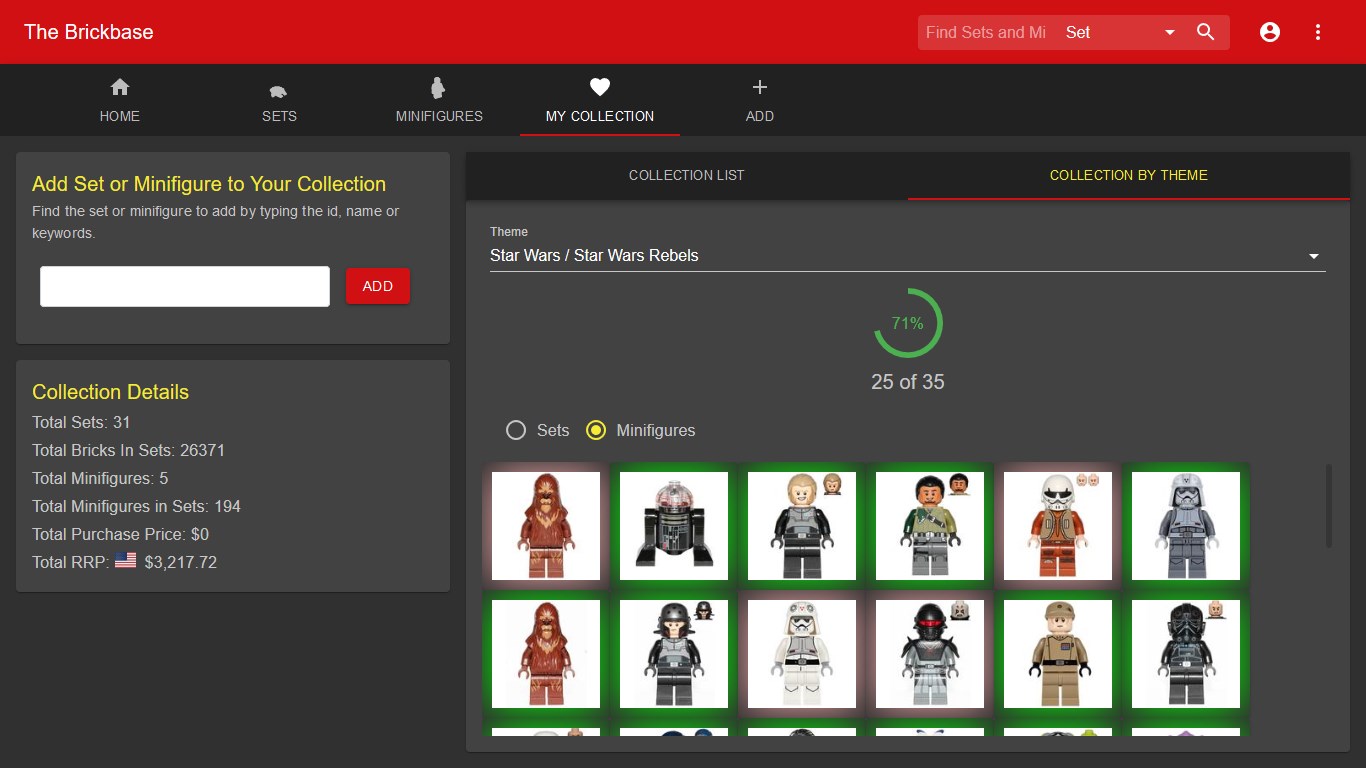Open the Collection List tab

click(687, 175)
